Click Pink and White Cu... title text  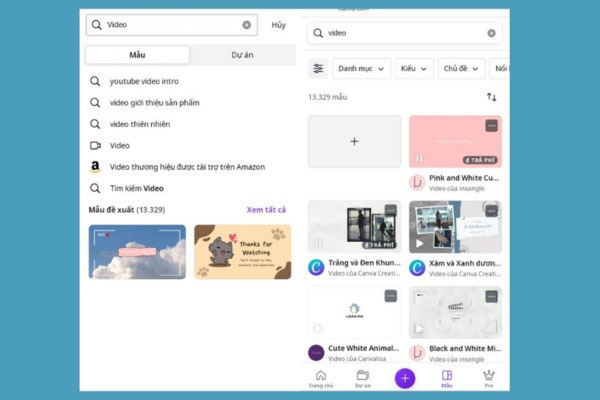(x=464, y=178)
